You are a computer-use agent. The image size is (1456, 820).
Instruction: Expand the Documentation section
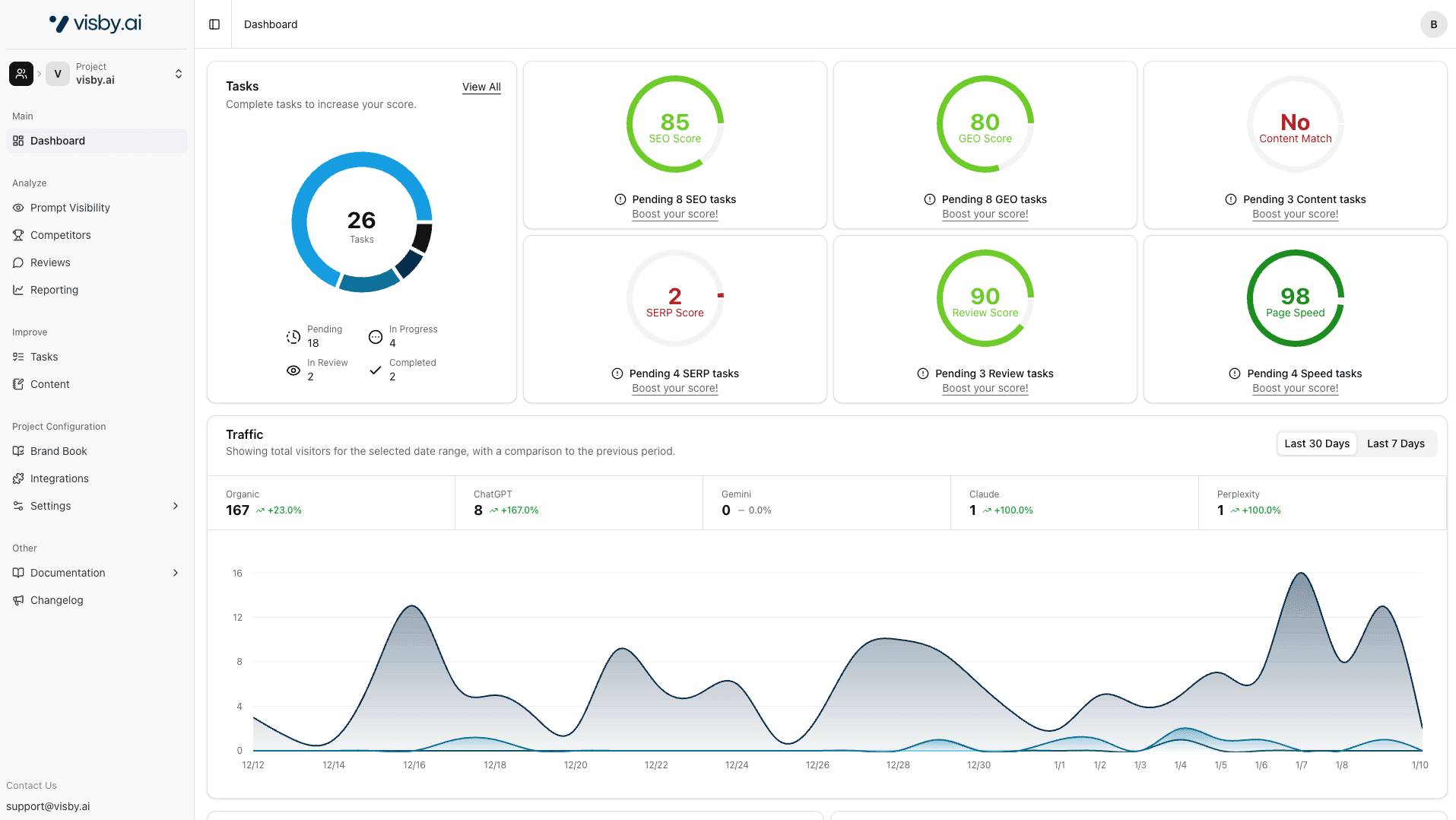(68, 573)
